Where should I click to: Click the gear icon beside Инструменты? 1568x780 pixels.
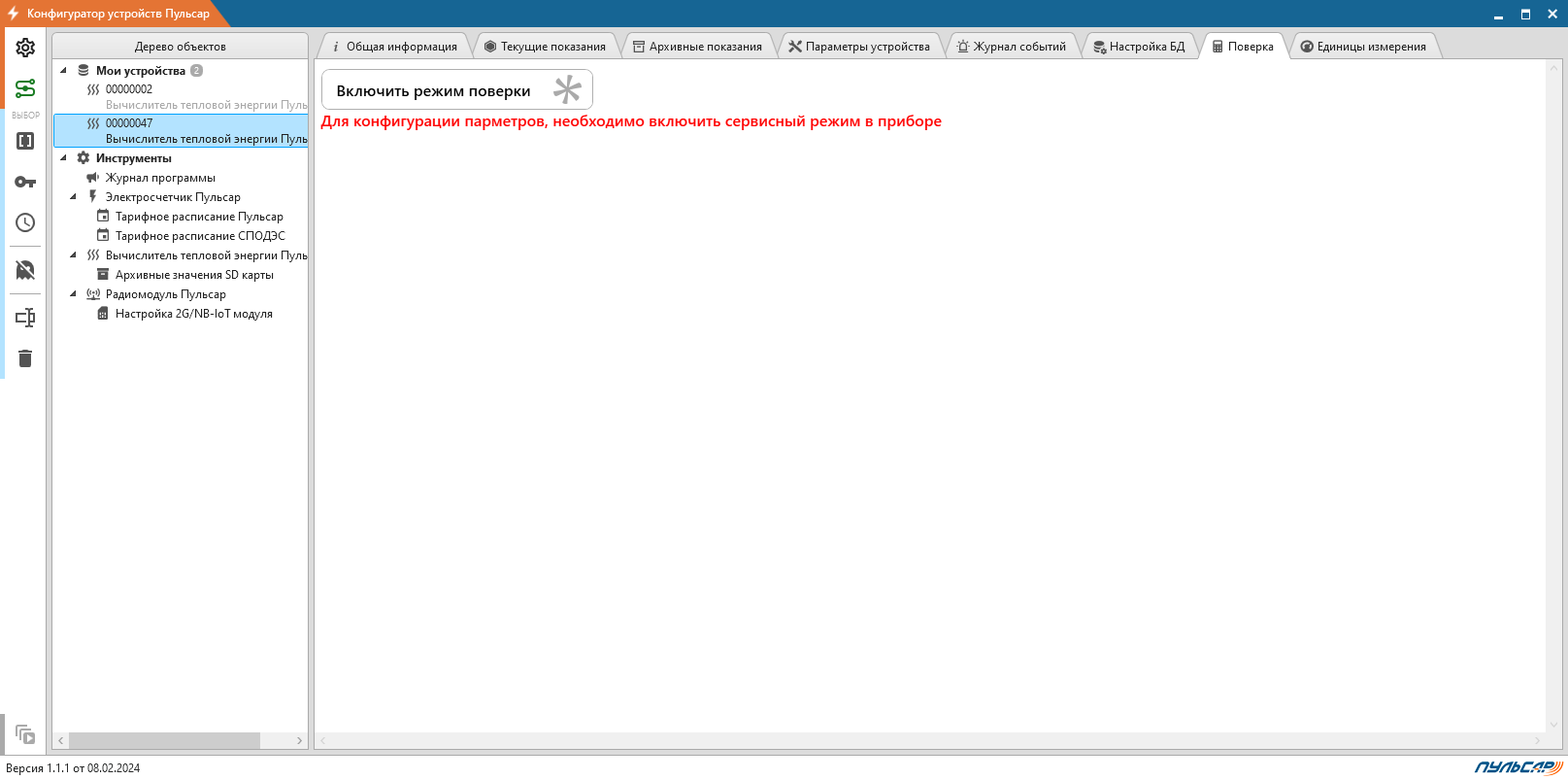pos(83,157)
